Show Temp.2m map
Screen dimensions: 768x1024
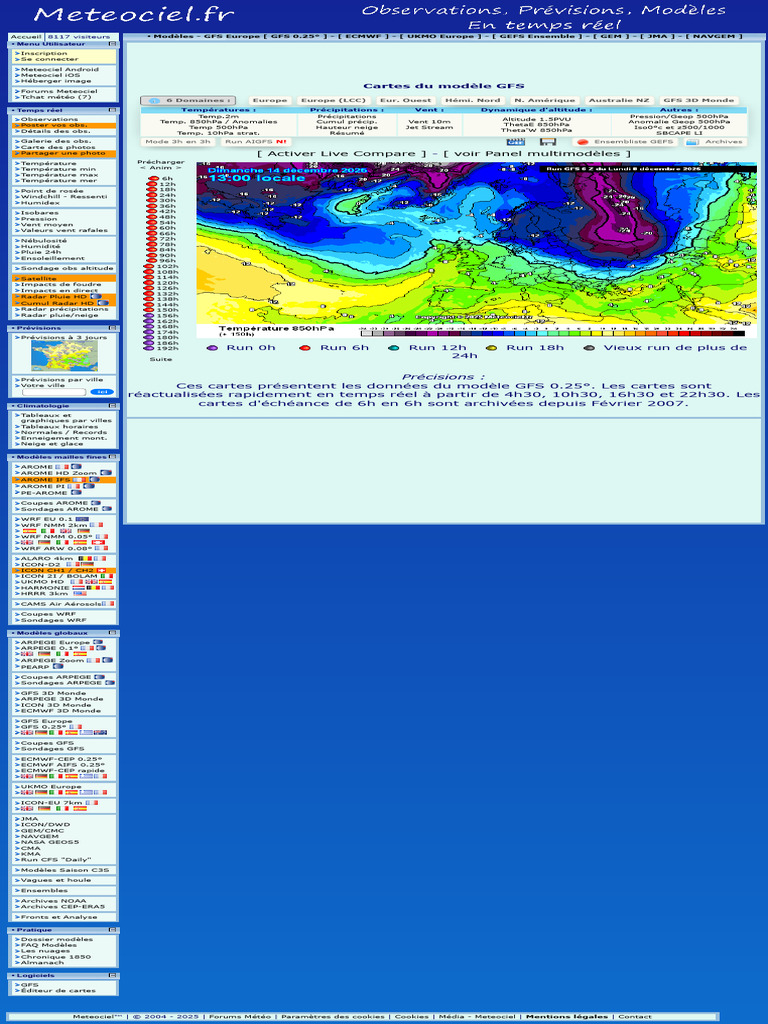point(218,116)
